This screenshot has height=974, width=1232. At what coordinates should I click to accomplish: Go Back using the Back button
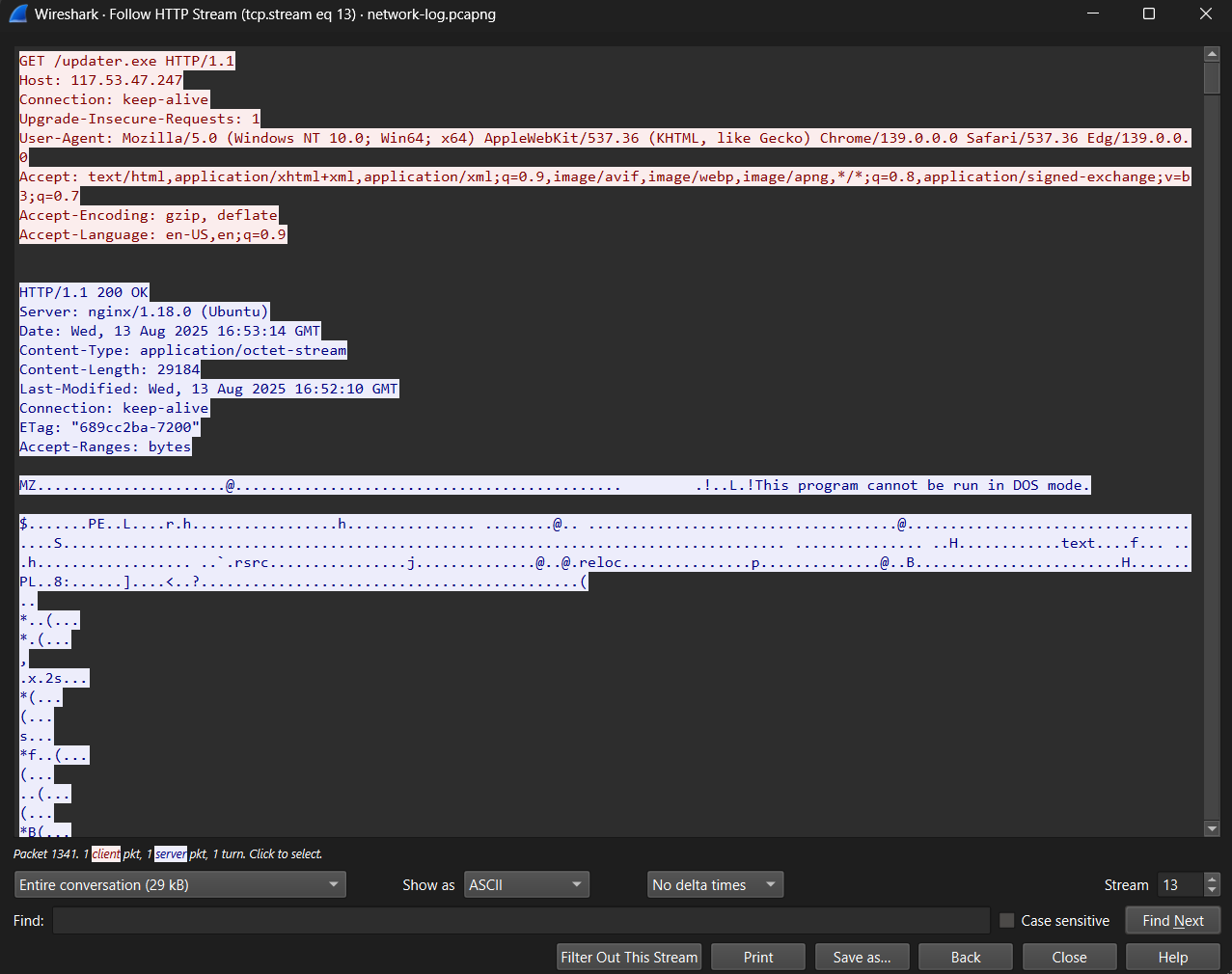[x=965, y=957]
